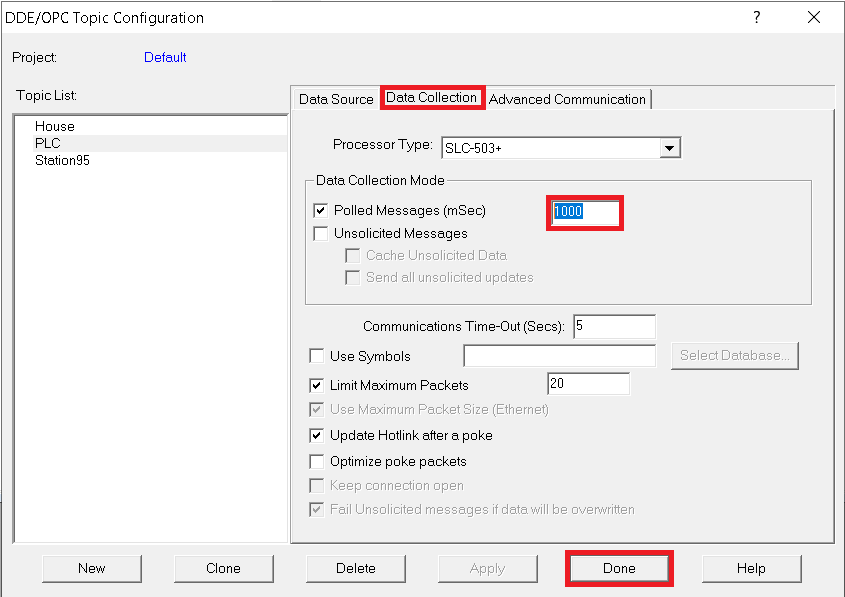
Task: Click the maximum packets value field
Action: tap(588, 384)
